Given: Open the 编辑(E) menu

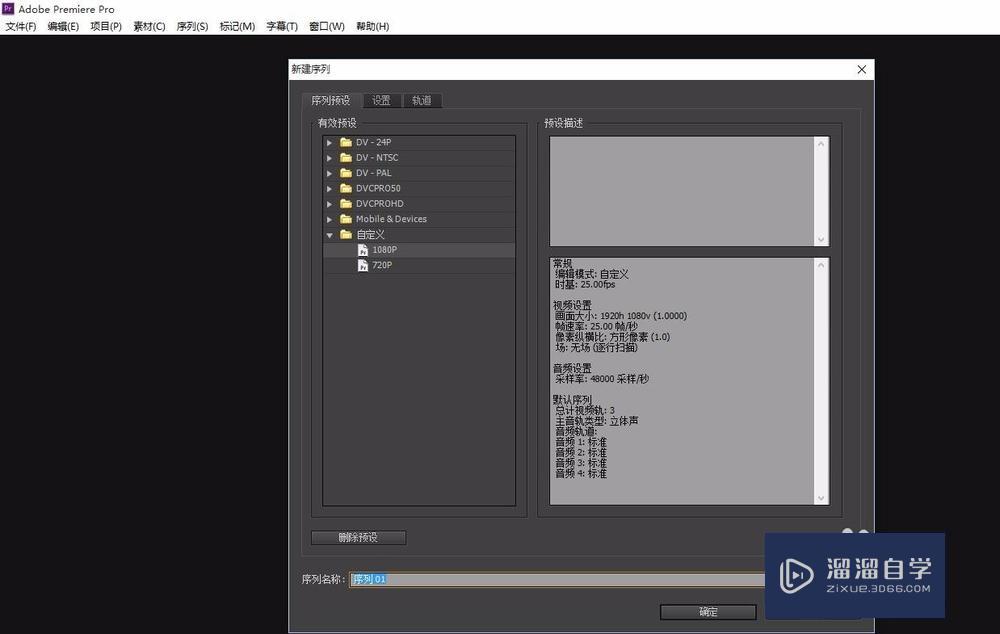Looking at the screenshot, I should 63,26.
